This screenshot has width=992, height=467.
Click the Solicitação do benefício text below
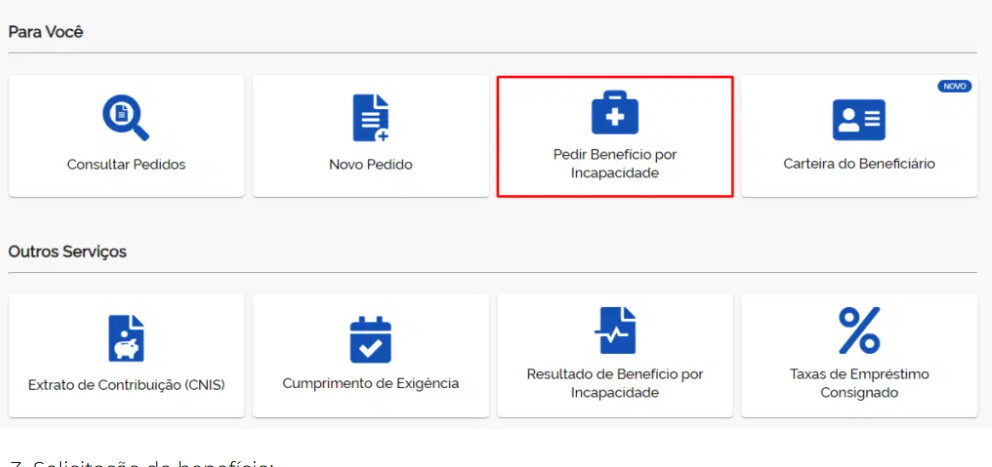click(x=140, y=461)
